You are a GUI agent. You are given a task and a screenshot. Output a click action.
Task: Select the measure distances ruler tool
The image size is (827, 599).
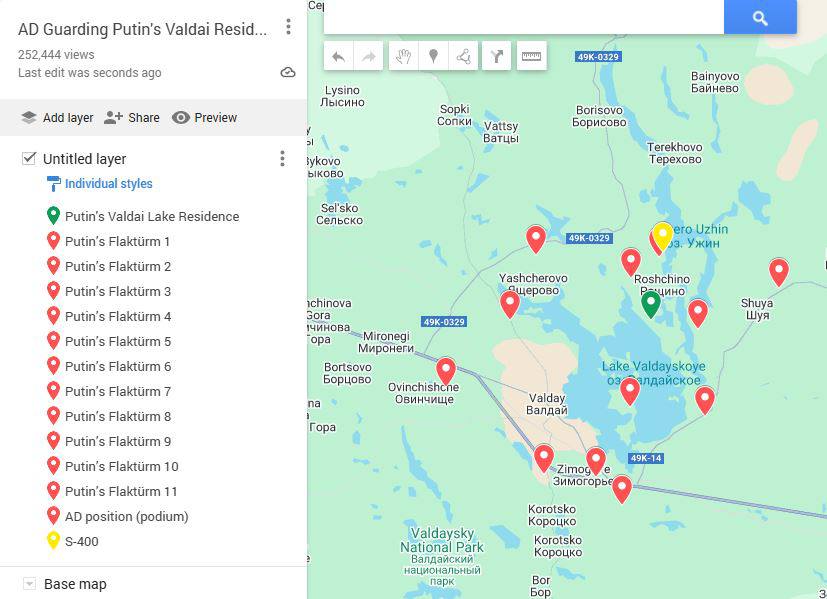[x=532, y=56]
